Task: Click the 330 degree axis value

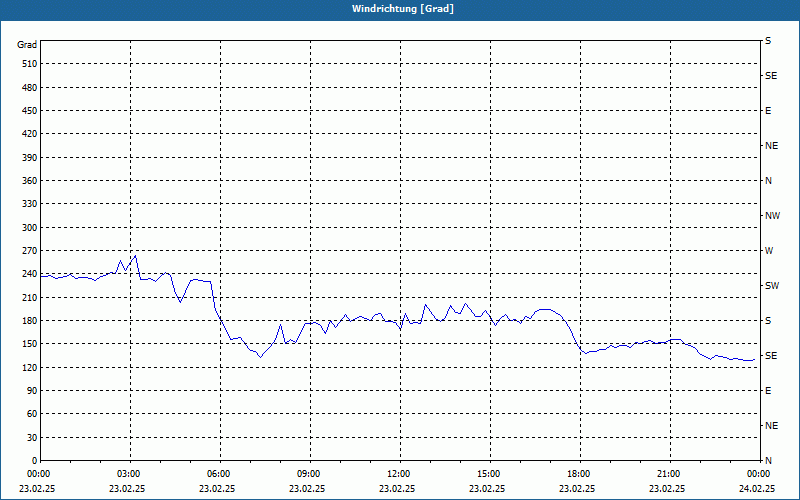Action: pos(30,204)
